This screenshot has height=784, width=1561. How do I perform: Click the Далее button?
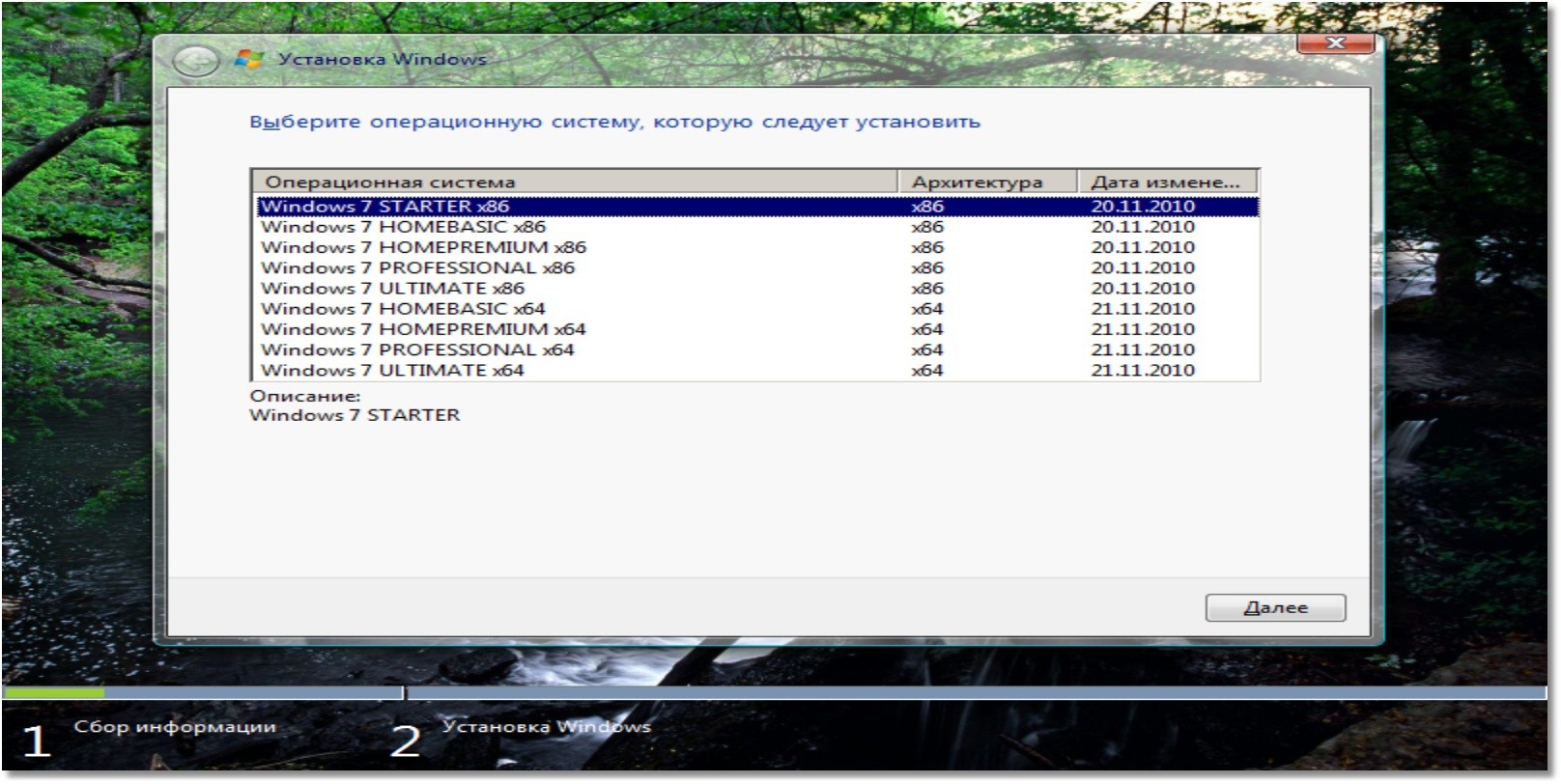coord(1275,607)
